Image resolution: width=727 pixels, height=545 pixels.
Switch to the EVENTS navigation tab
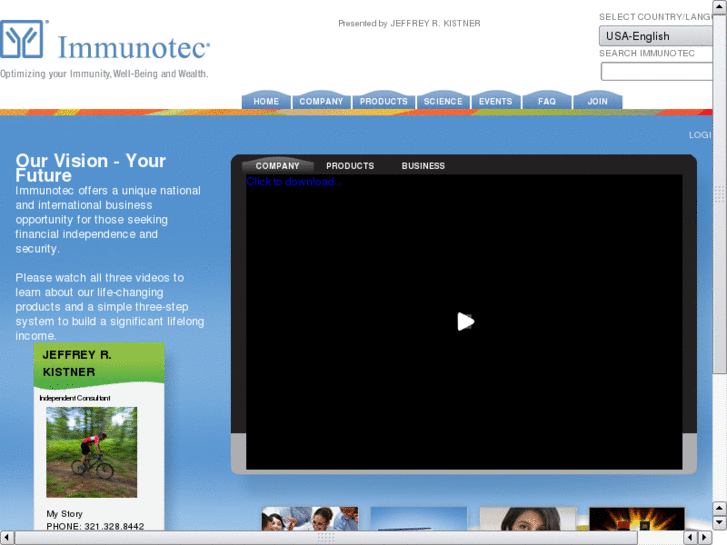point(495,101)
